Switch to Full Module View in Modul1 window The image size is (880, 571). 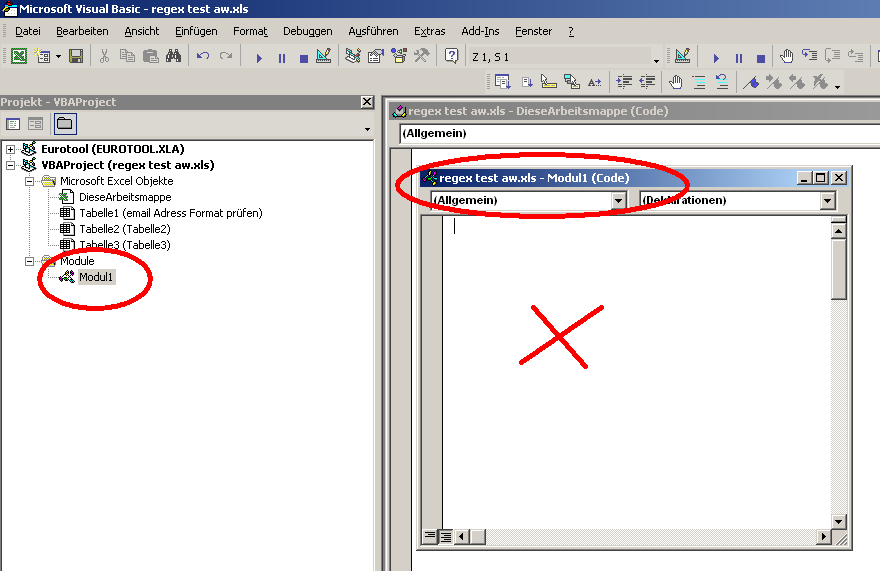tap(446, 536)
